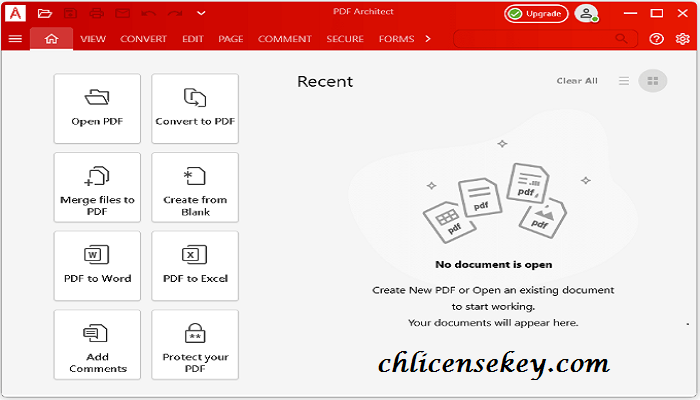Click the Email envelope icon in title bar
This screenshot has height=400, width=700.
122,13
